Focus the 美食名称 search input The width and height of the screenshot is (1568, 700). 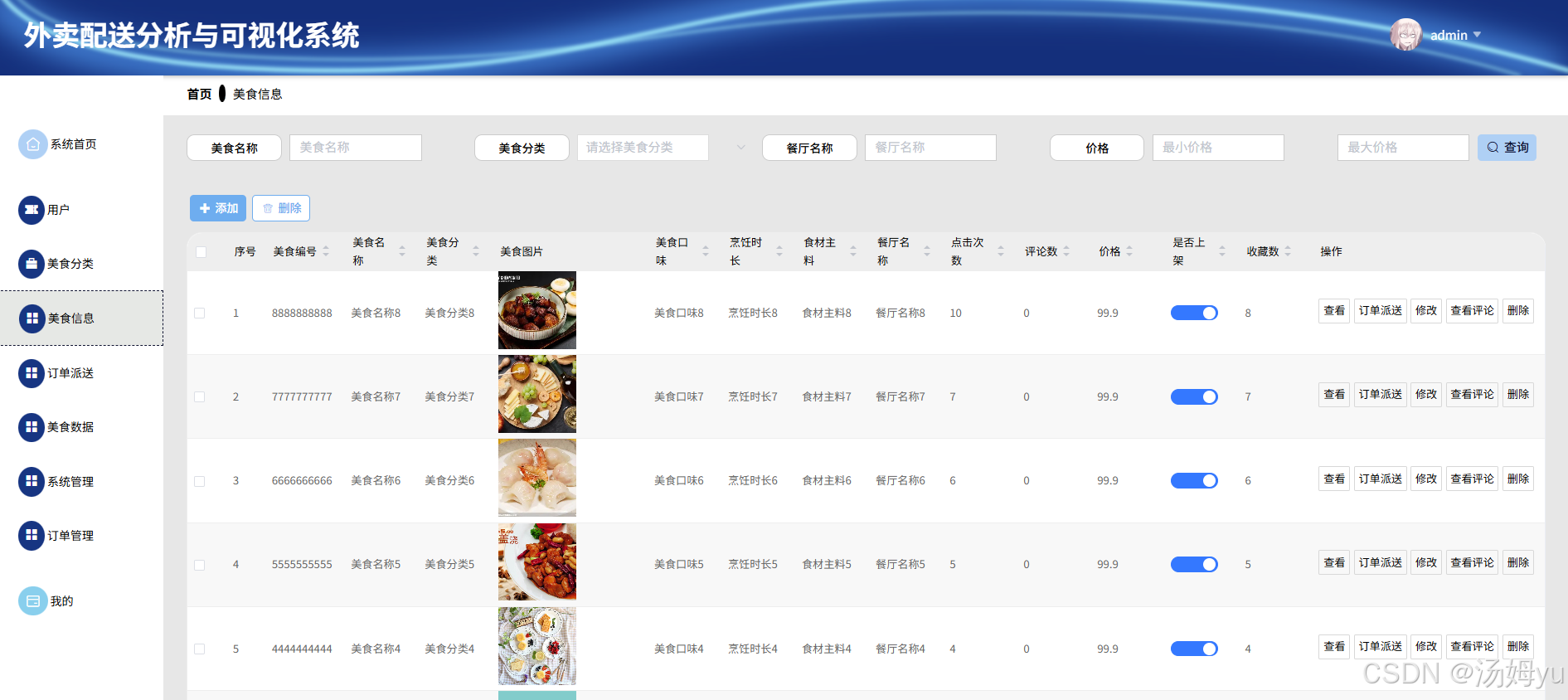point(356,148)
